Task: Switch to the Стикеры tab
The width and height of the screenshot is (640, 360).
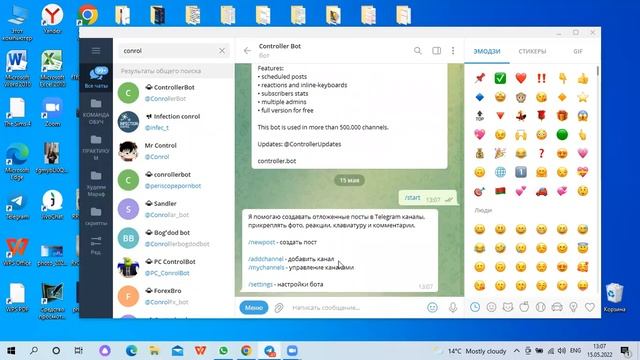Action: (532, 51)
